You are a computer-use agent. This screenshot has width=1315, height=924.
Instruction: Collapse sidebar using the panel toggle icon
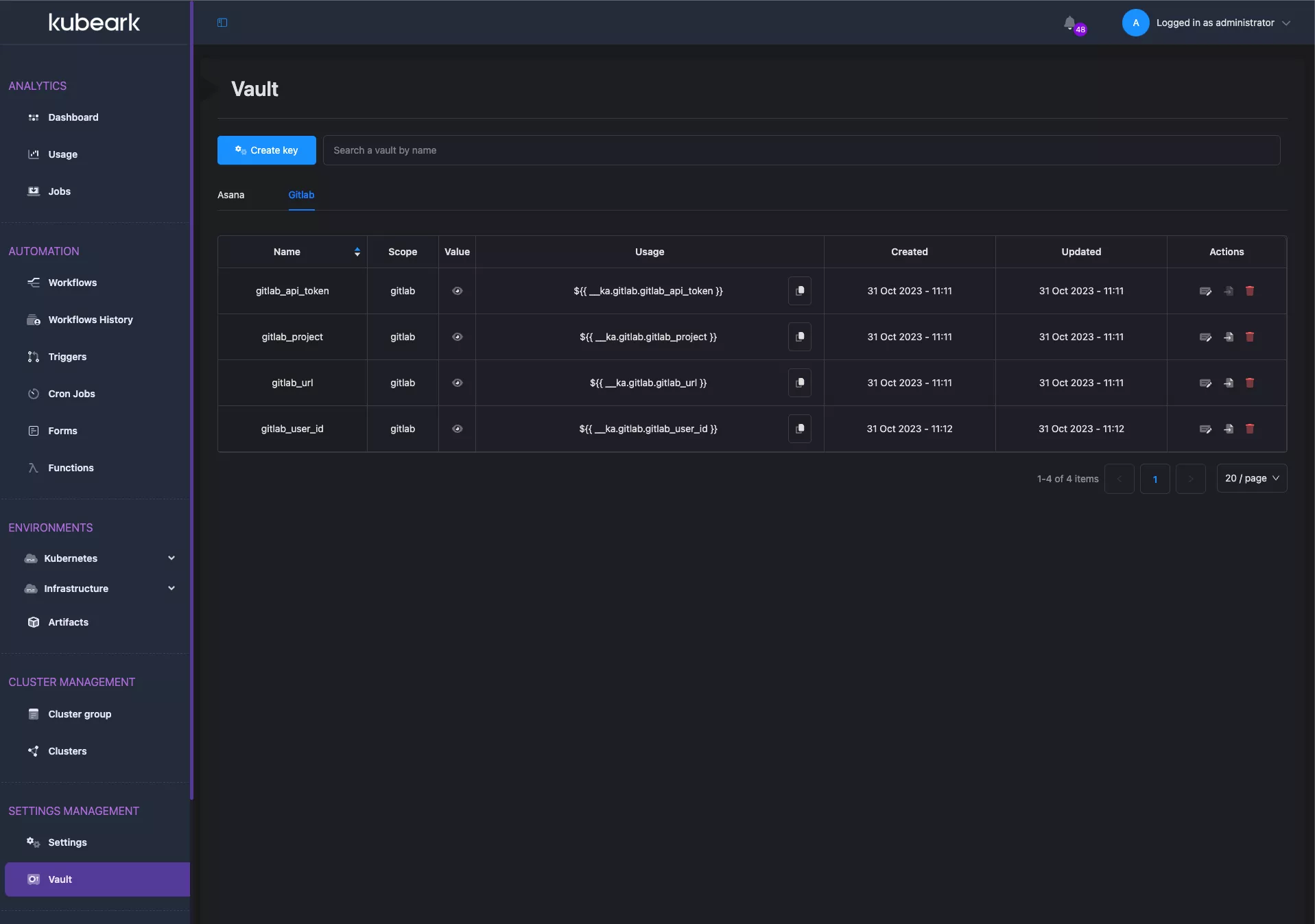(x=222, y=23)
